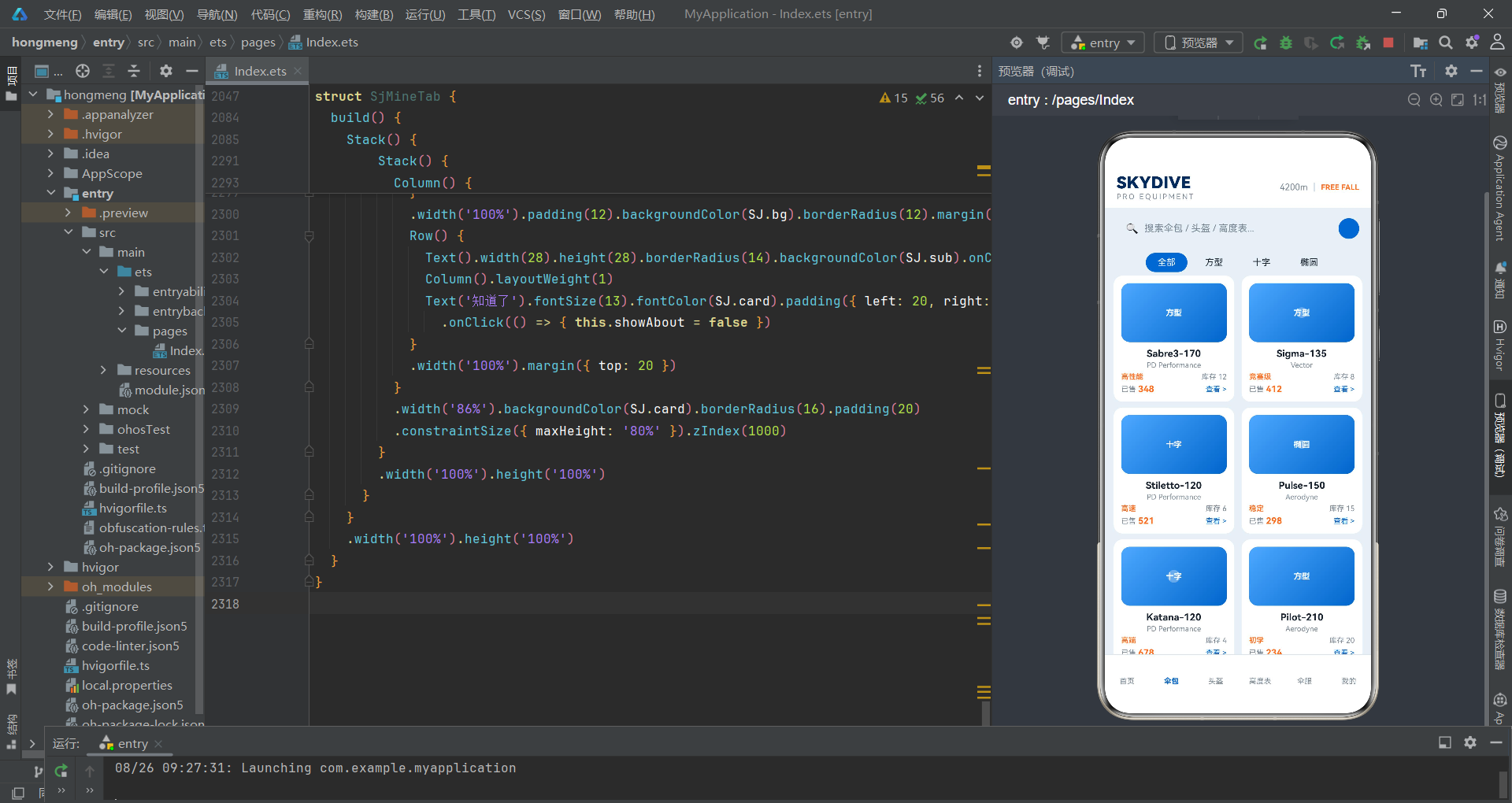Start debugging with the green bug icon
This screenshot has height=803, width=1512.
pos(1286,43)
